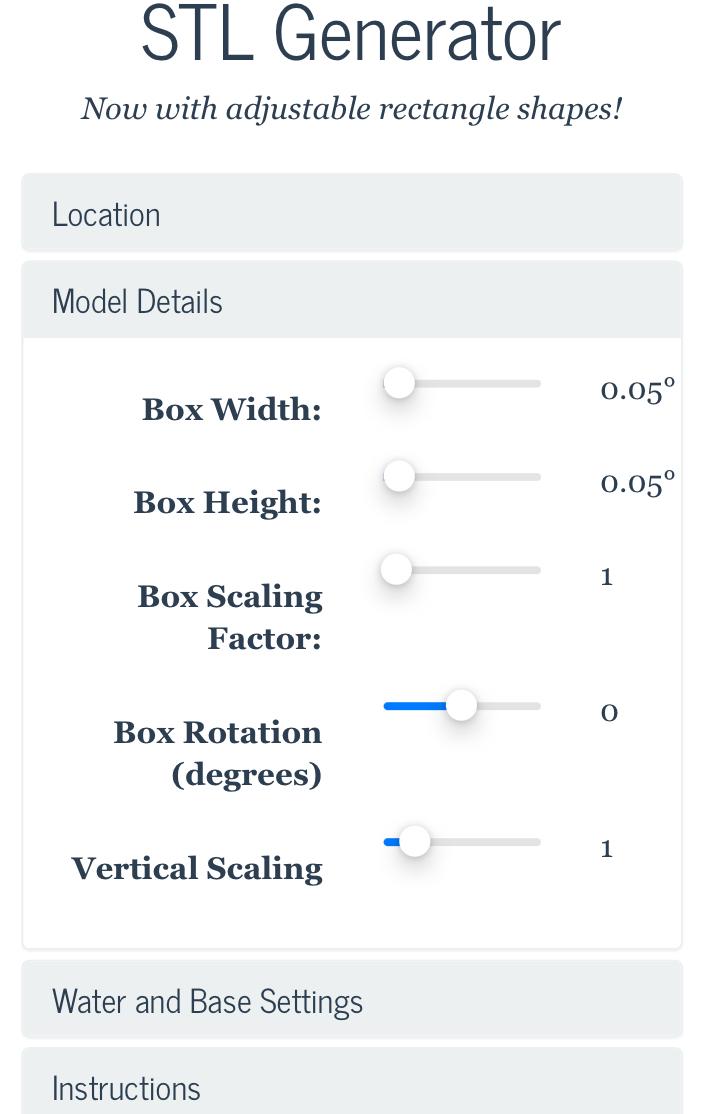Click the adjustable rectangle shapes subtitle

(352, 108)
